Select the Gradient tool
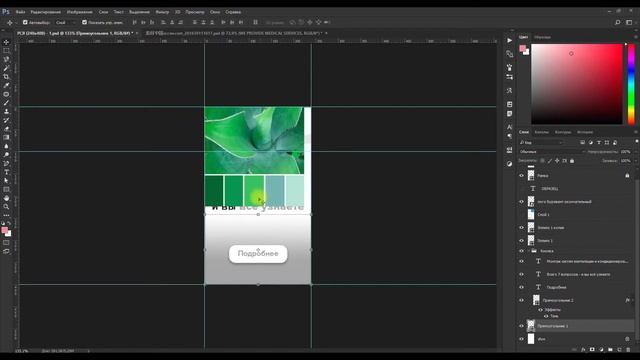640x360 pixels. (6, 137)
